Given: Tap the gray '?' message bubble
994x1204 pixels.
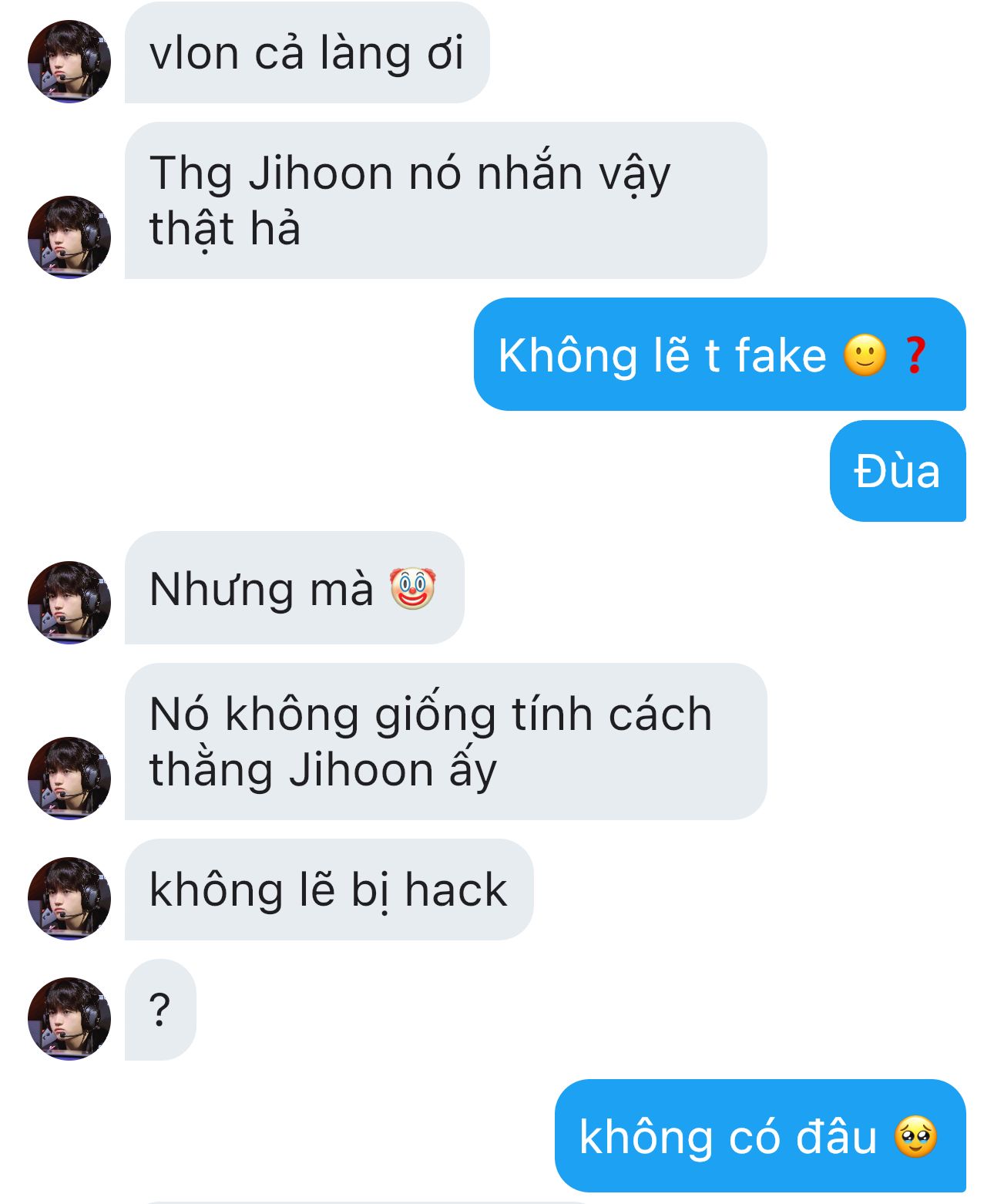Looking at the screenshot, I should tap(160, 1010).
